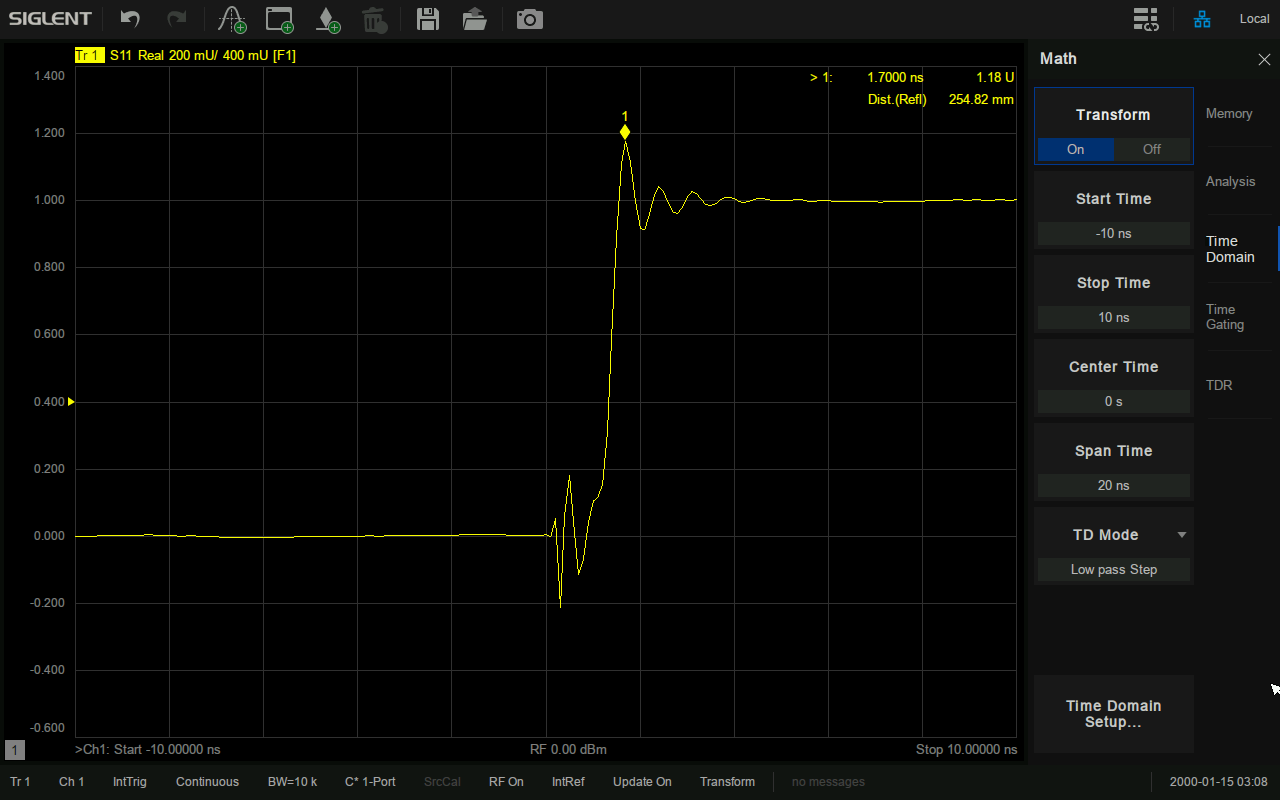Open the recall file folder icon
This screenshot has width=1280, height=800.
(475, 19)
